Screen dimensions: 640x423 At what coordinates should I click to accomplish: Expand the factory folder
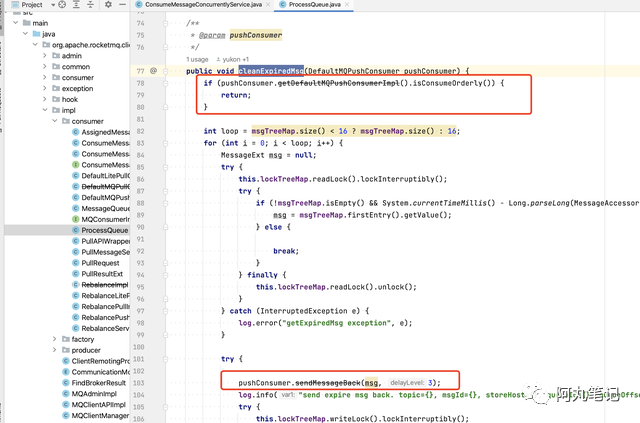[x=54, y=339]
